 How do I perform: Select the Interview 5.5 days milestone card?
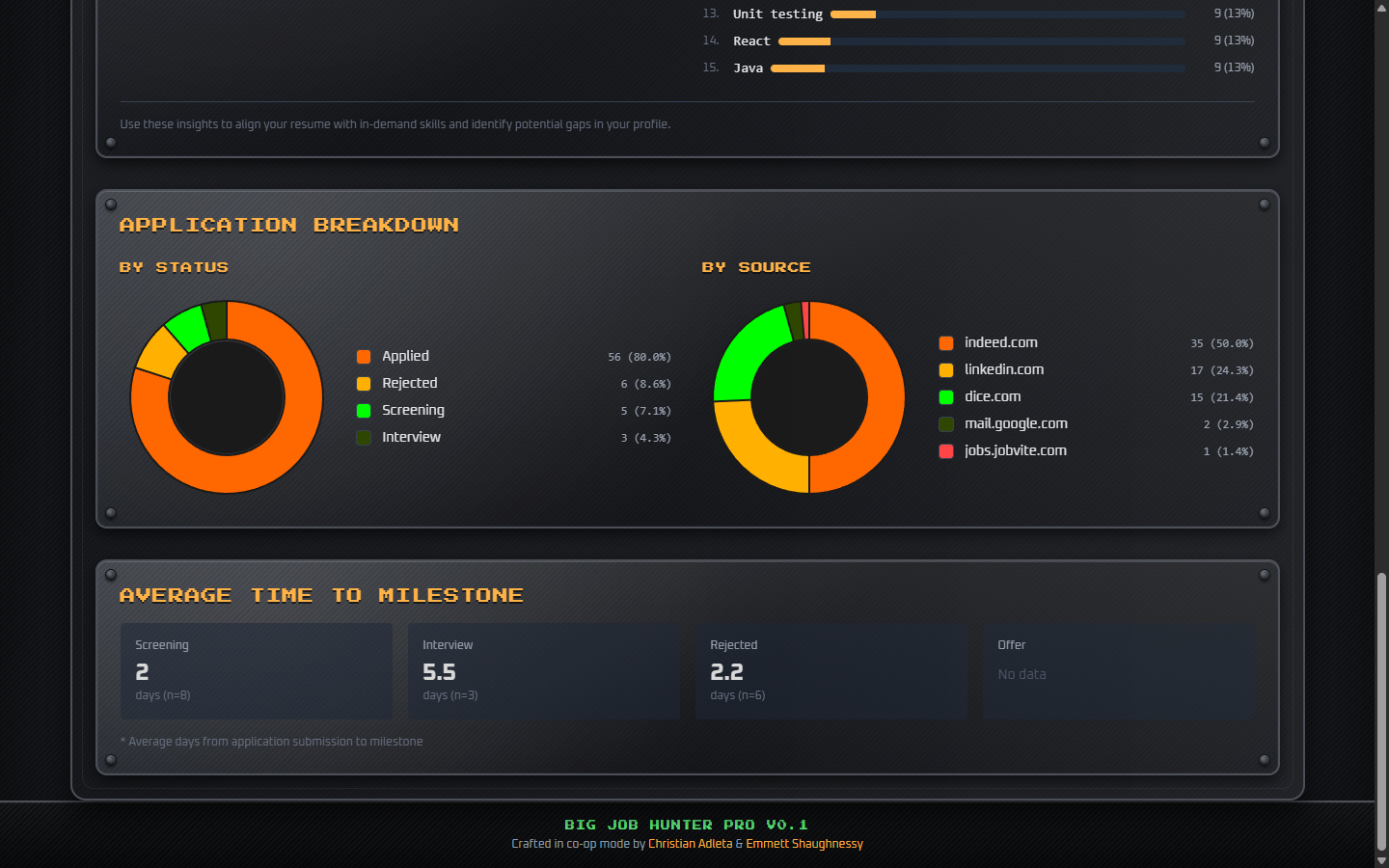[543, 670]
